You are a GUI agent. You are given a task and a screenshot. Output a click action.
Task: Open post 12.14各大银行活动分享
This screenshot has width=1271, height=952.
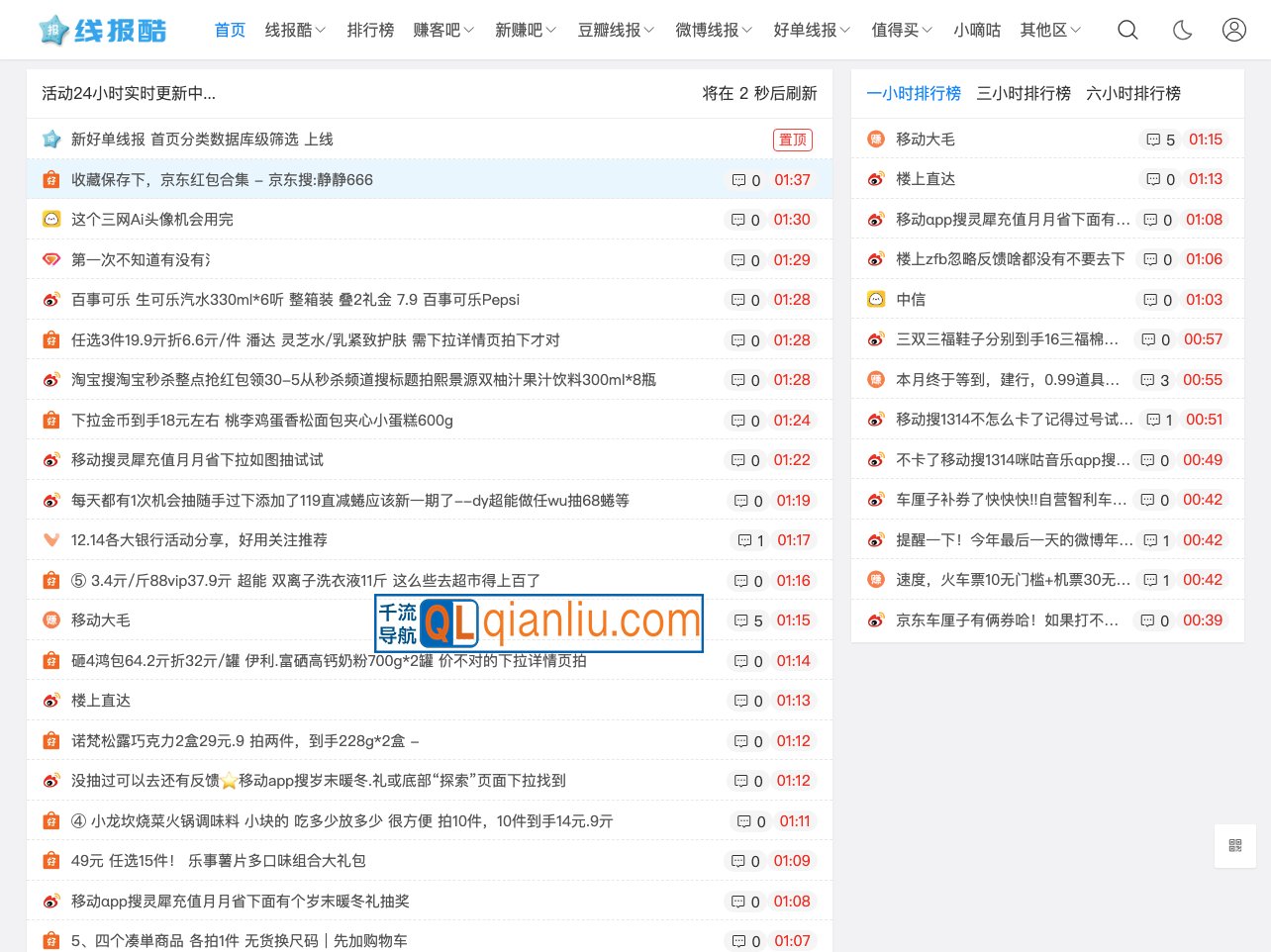tap(199, 540)
